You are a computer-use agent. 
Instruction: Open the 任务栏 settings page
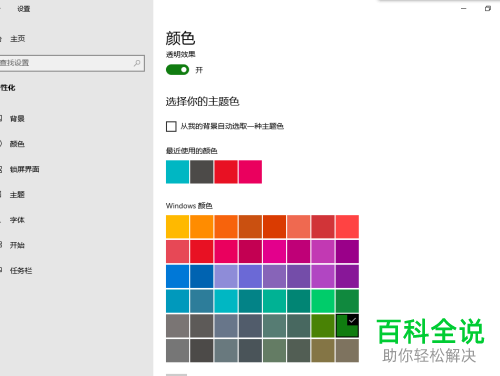pos(21,271)
